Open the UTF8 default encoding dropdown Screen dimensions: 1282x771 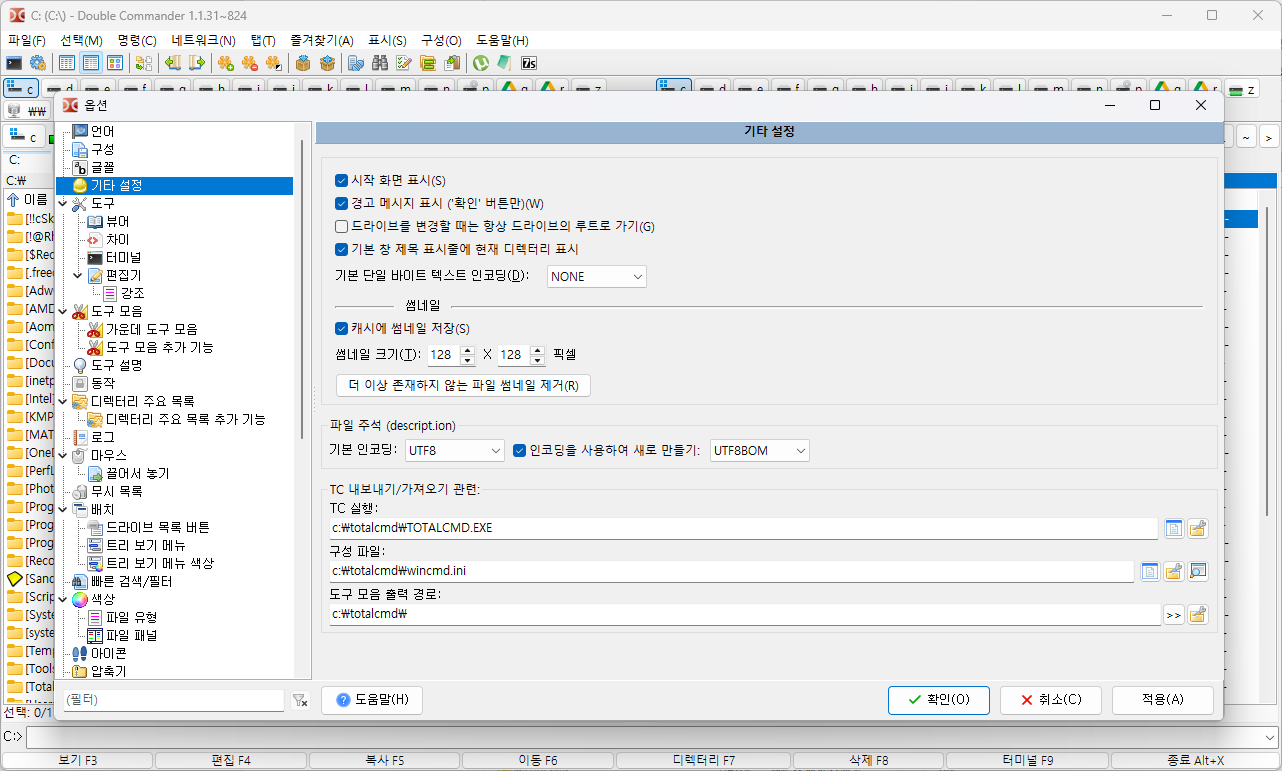455,451
